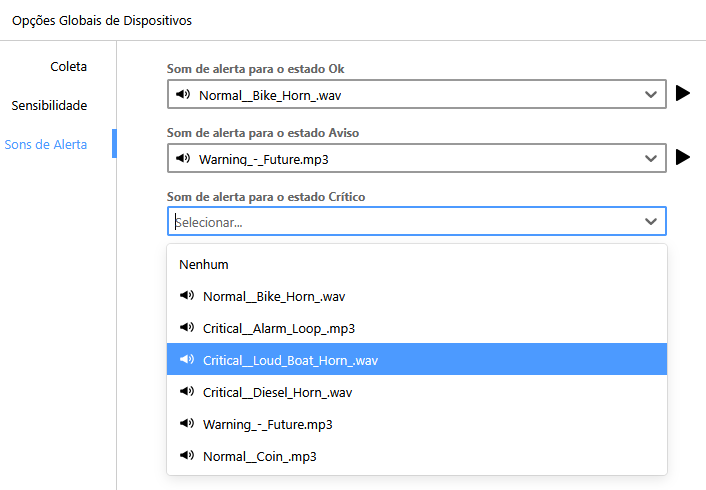Play the Ok state alert sound
Viewport: 706px width, 490px height.
coord(683,94)
